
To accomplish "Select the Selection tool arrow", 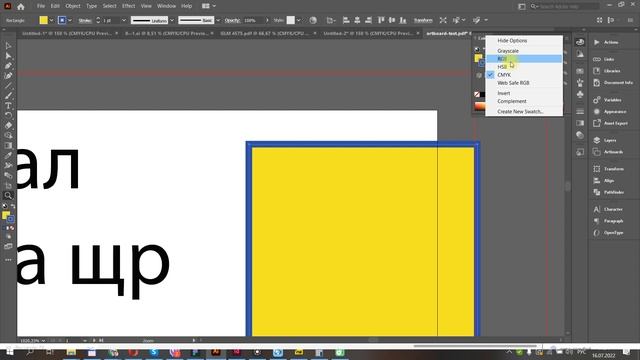I will [8, 46].
